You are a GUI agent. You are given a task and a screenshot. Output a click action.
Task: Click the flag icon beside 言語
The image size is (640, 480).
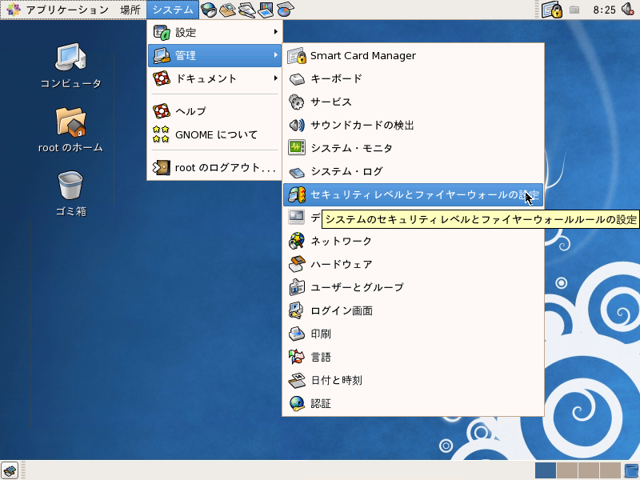point(296,357)
